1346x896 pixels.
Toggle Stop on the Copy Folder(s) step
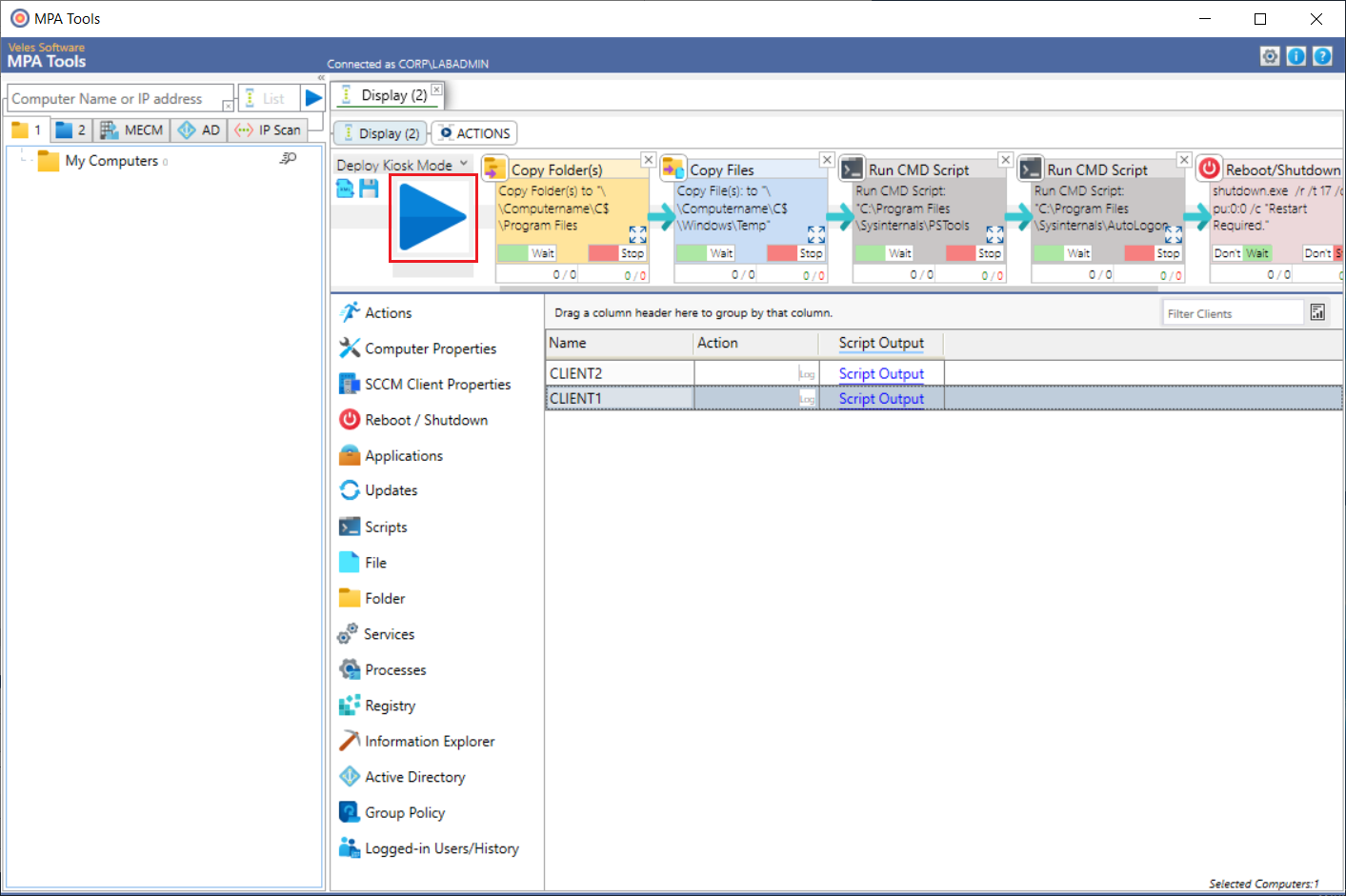tap(617, 253)
